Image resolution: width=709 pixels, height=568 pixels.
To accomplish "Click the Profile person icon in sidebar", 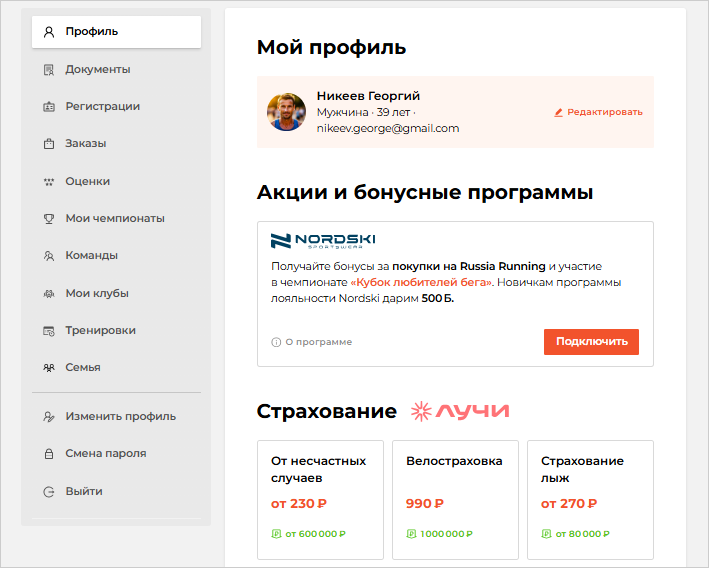I will point(48,32).
